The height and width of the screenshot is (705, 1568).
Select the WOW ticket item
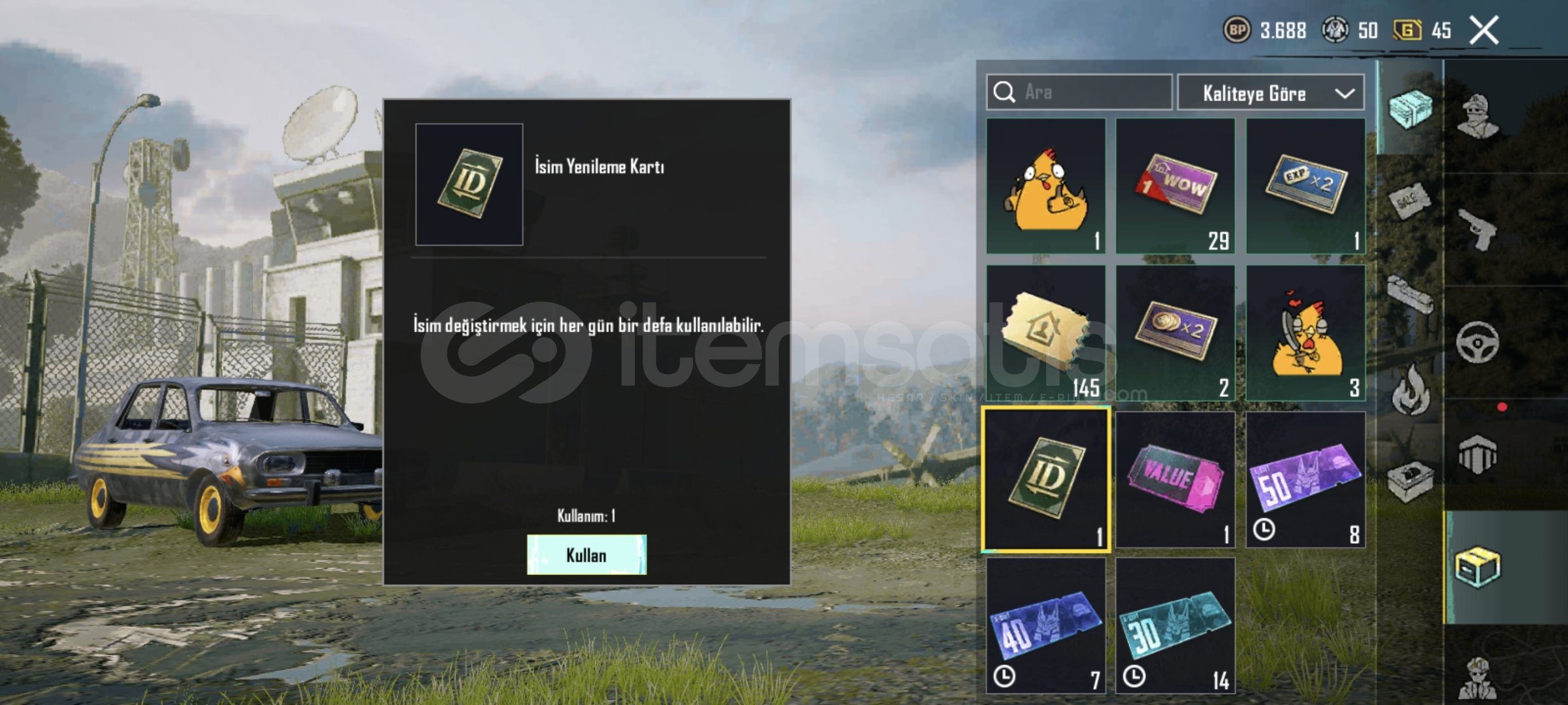[x=1176, y=186]
